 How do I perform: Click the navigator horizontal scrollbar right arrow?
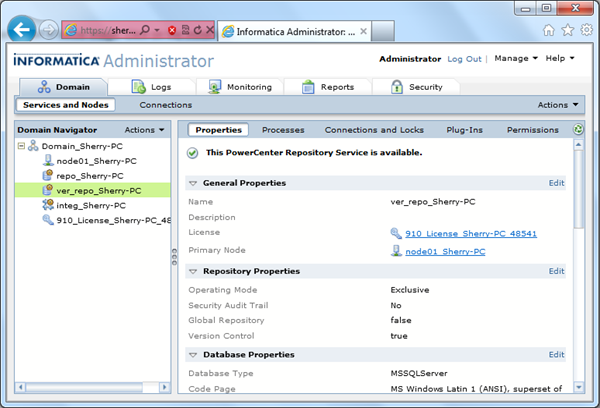[165, 387]
